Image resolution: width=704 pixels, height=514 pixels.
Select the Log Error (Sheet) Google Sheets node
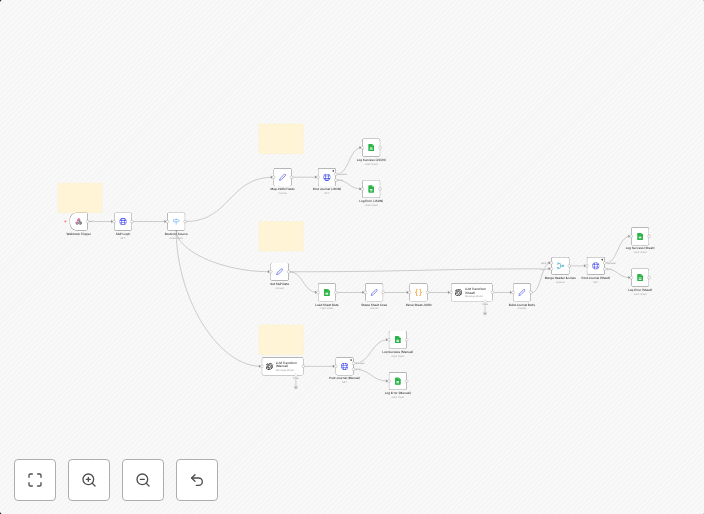[640, 278]
